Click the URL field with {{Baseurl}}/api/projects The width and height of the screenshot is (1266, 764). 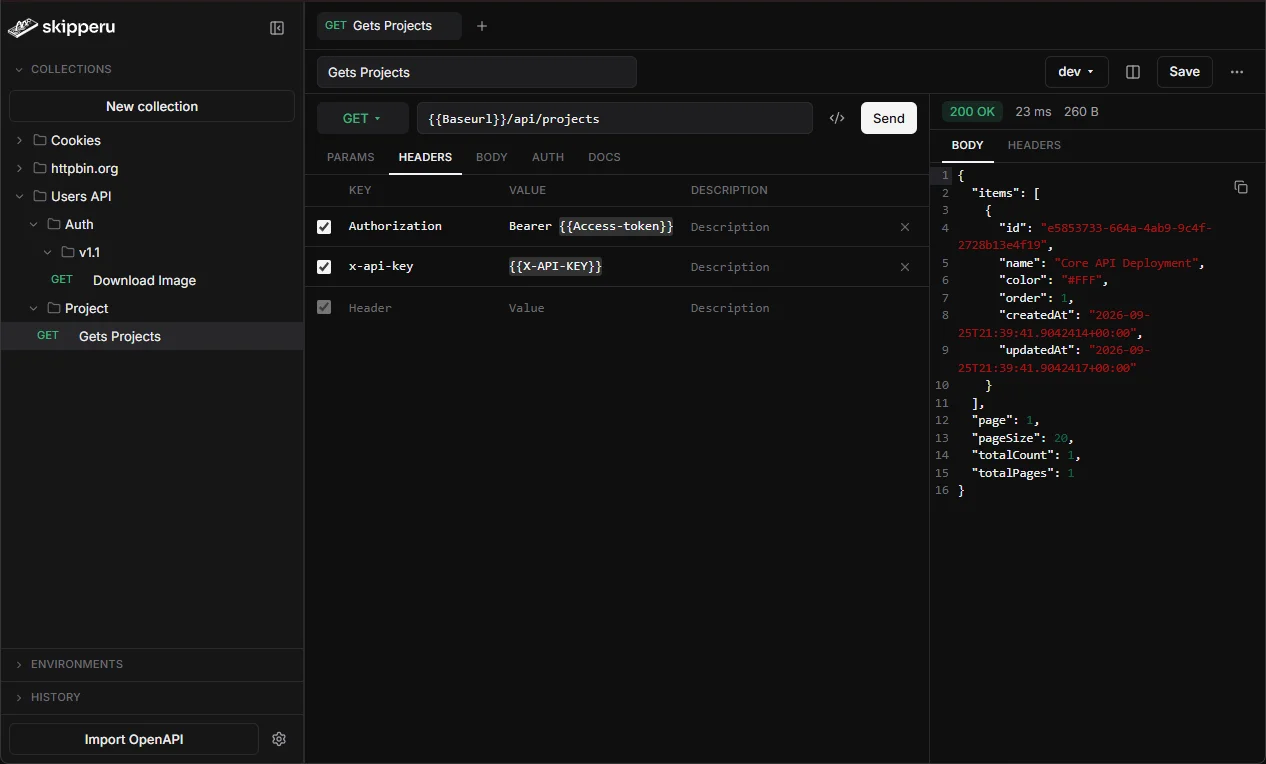pos(615,118)
